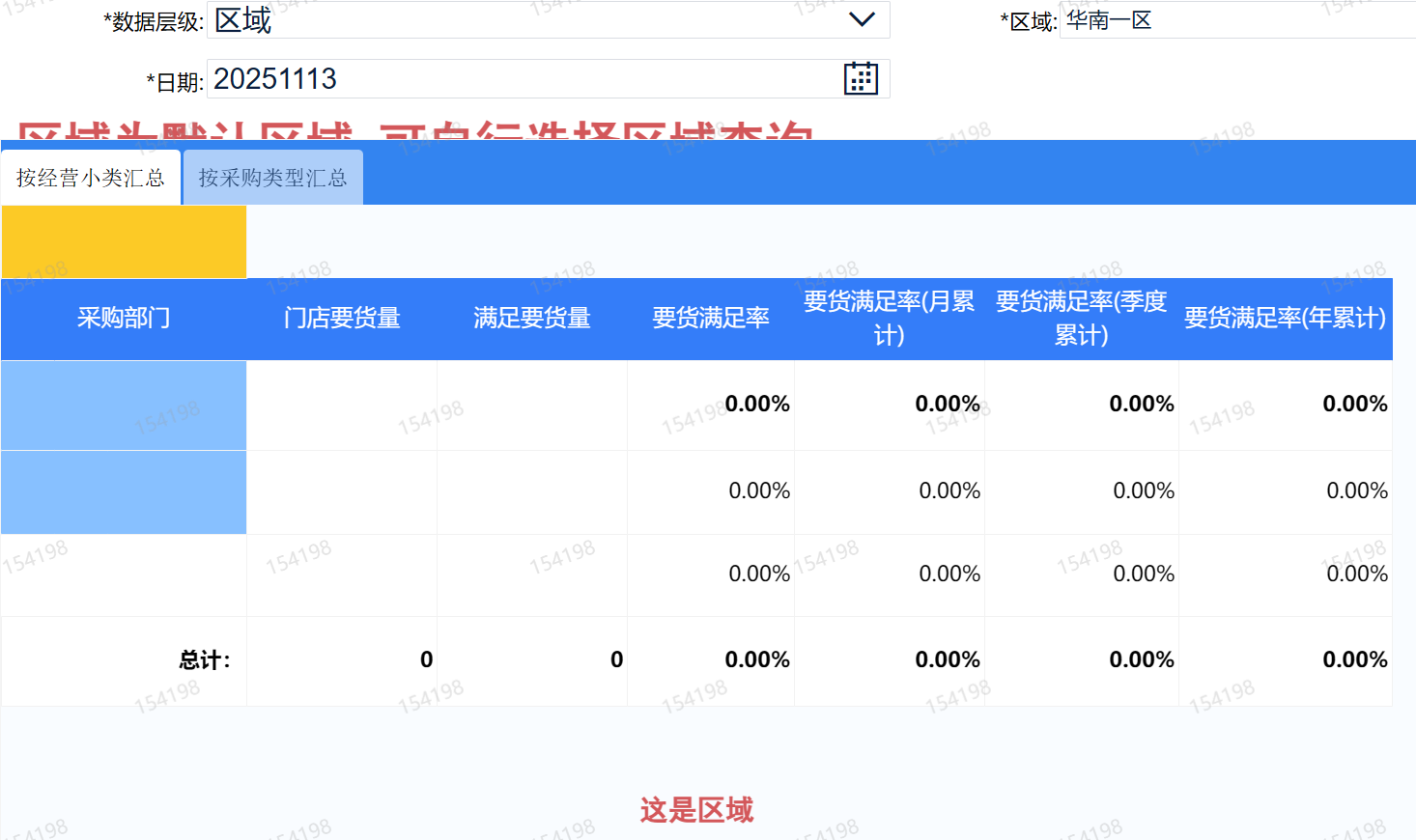Click the 采购部门 column header
This screenshot has width=1416, height=840.
click(x=124, y=319)
